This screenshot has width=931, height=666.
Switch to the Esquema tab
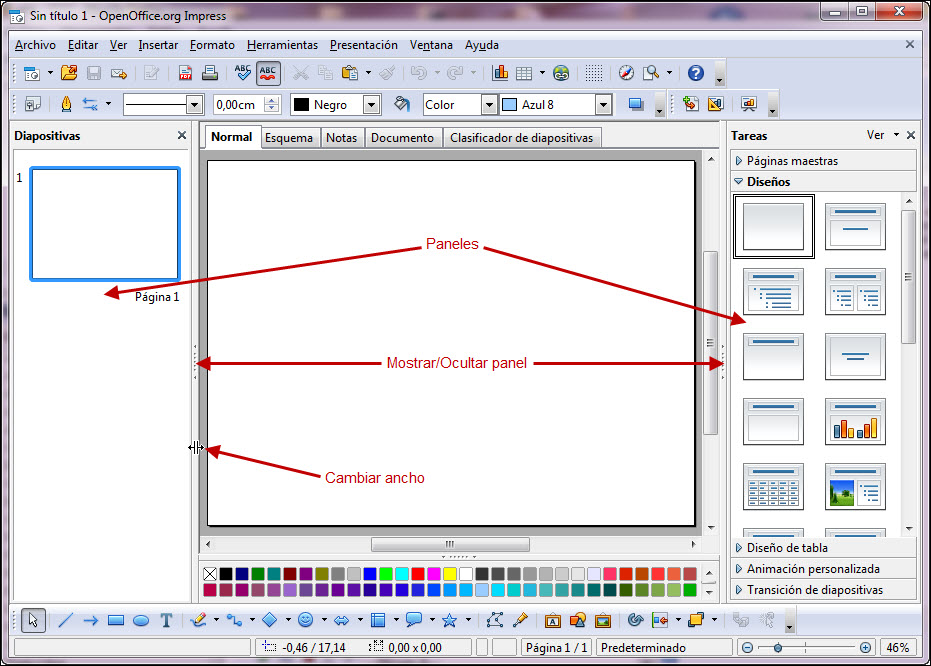[x=289, y=138]
